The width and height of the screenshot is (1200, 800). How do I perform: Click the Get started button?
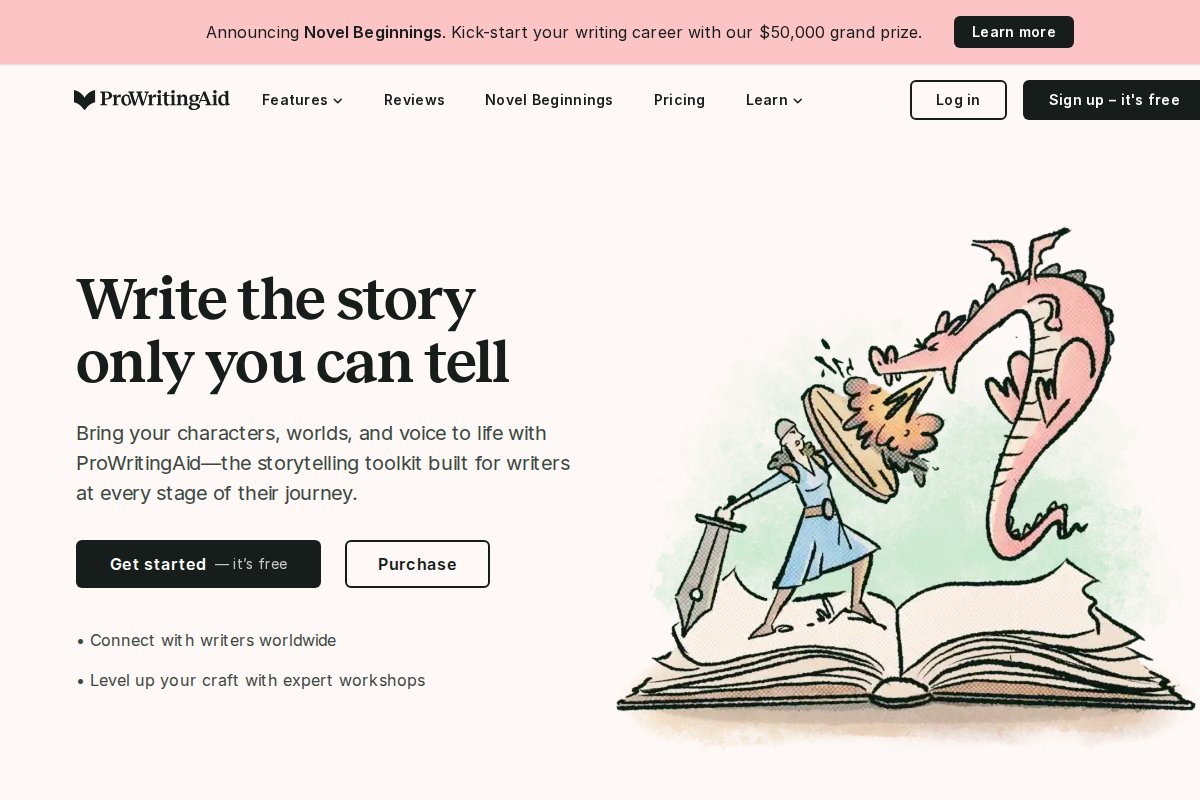pyautogui.click(x=198, y=564)
